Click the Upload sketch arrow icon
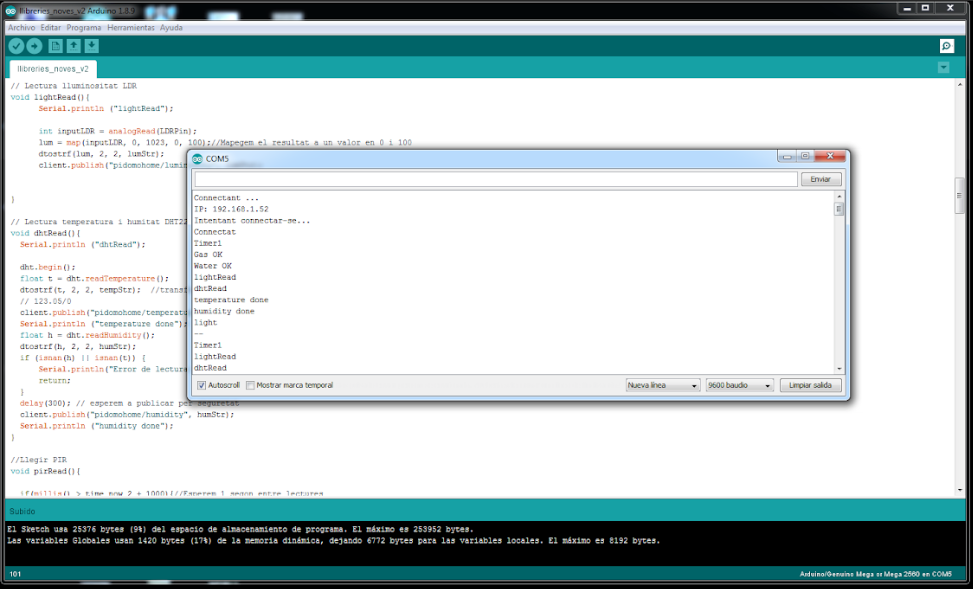This screenshot has height=589, width=973. pos(34,46)
